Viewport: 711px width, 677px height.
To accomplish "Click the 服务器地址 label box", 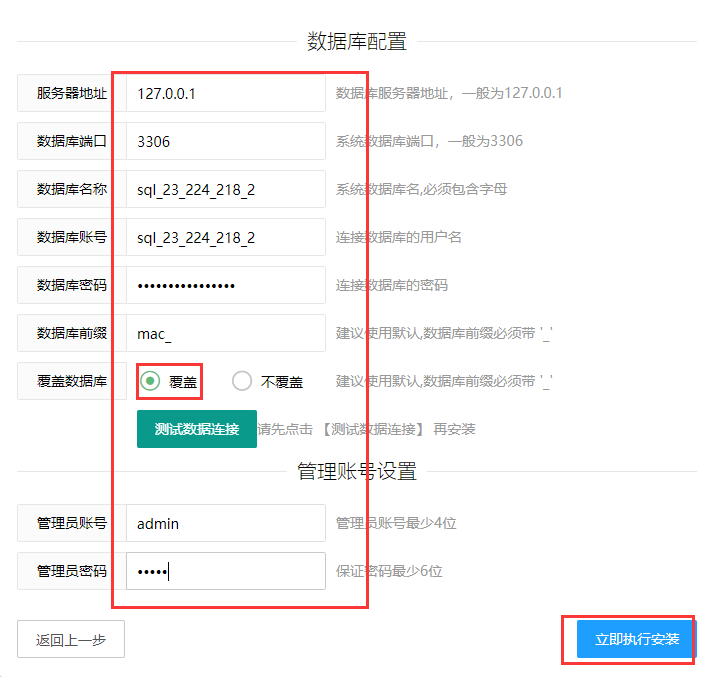I will tap(72, 93).
